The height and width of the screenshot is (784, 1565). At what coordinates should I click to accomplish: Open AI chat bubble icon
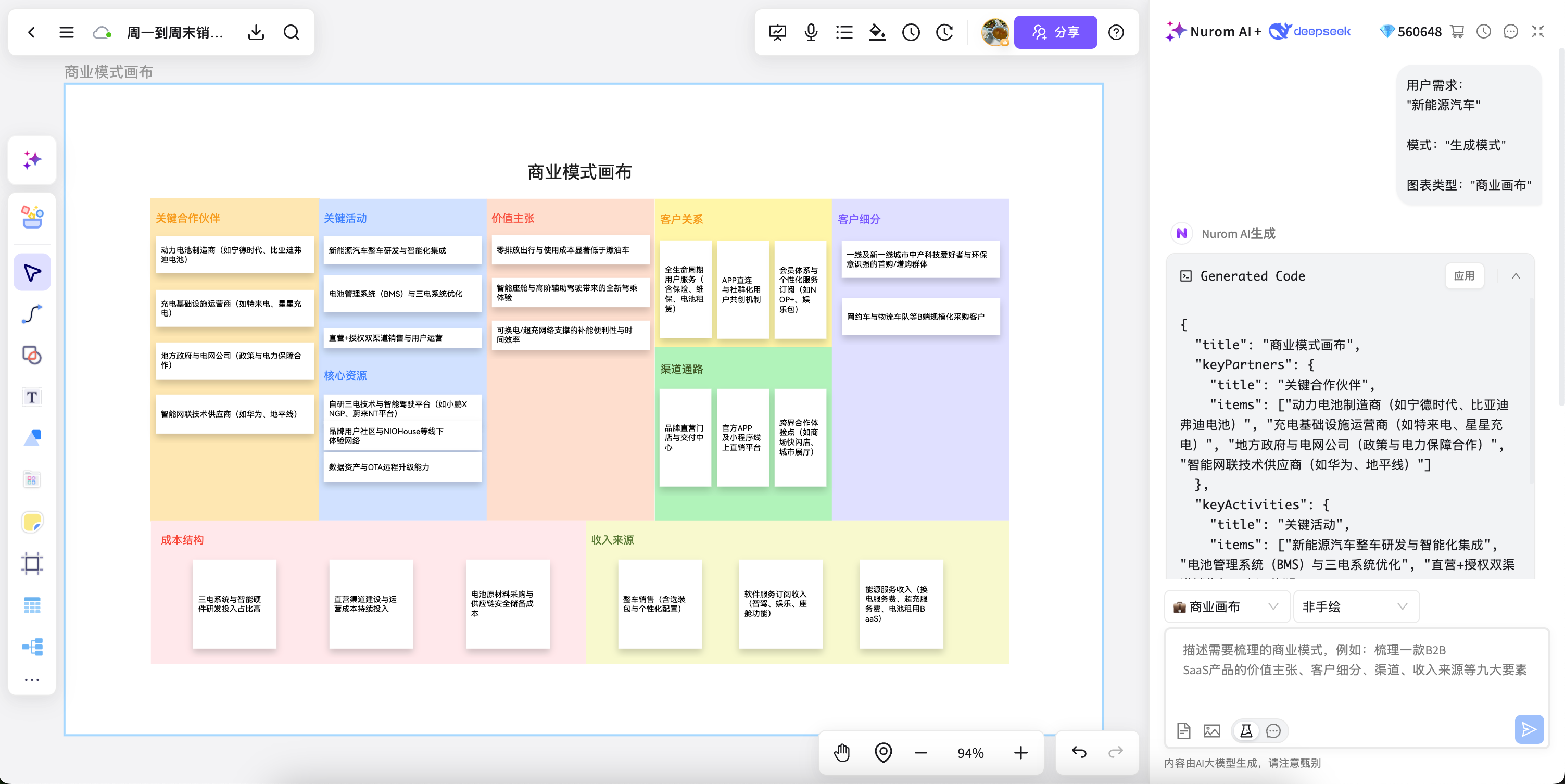pyautogui.click(x=1511, y=32)
